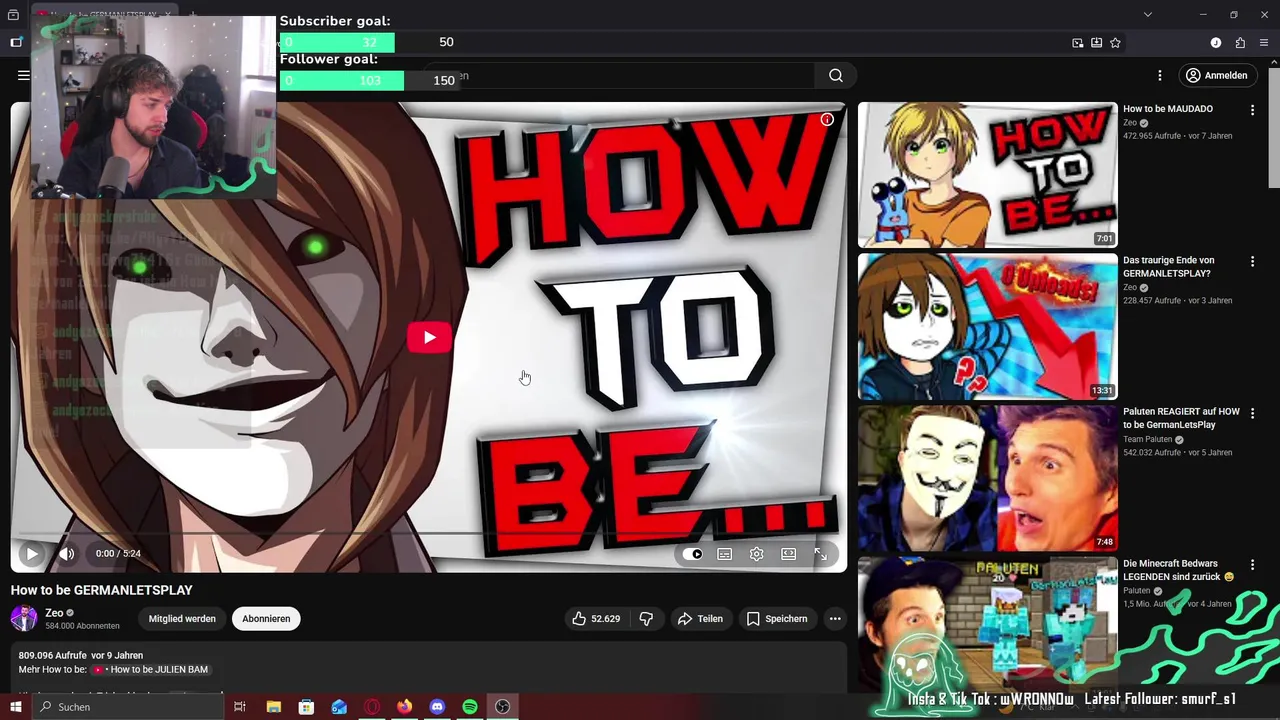The width and height of the screenshot is (1280, 720).
Task: Click the install app icon in address bar
Action: click(1096, 43)
